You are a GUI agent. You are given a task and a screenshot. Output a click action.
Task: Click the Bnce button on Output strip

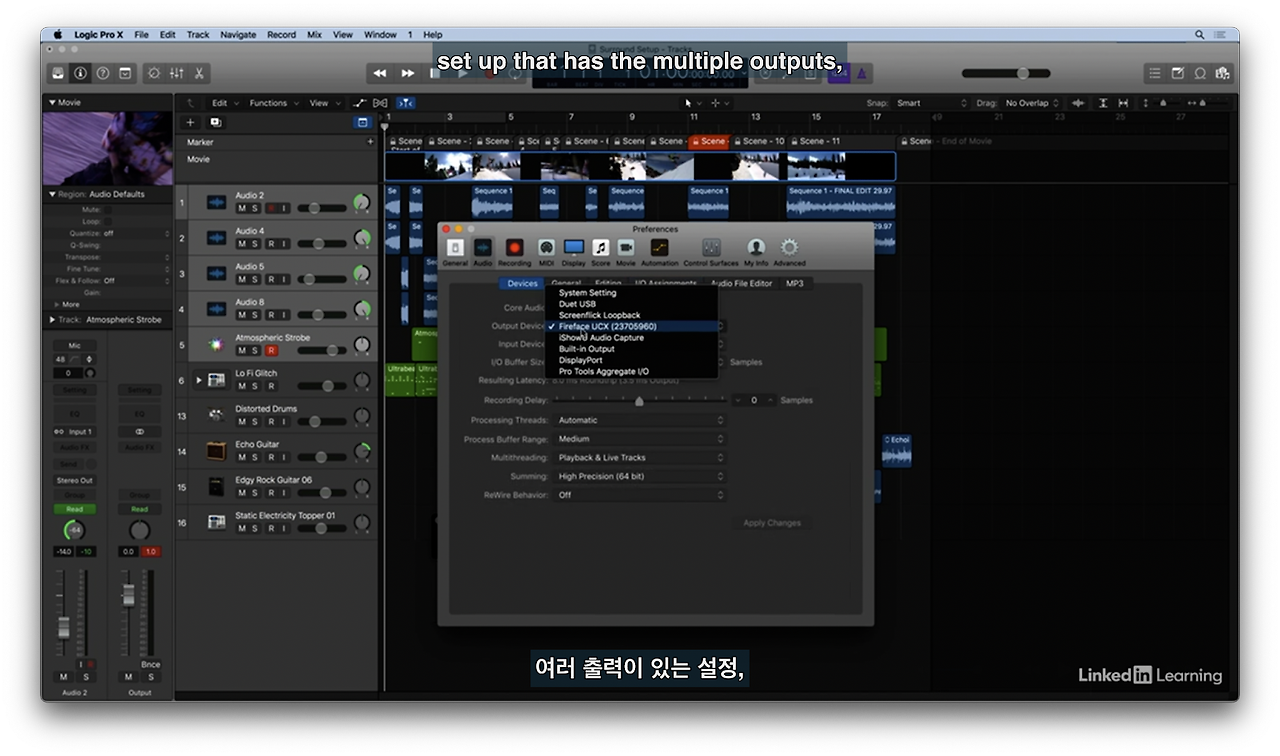pos(150,664)
